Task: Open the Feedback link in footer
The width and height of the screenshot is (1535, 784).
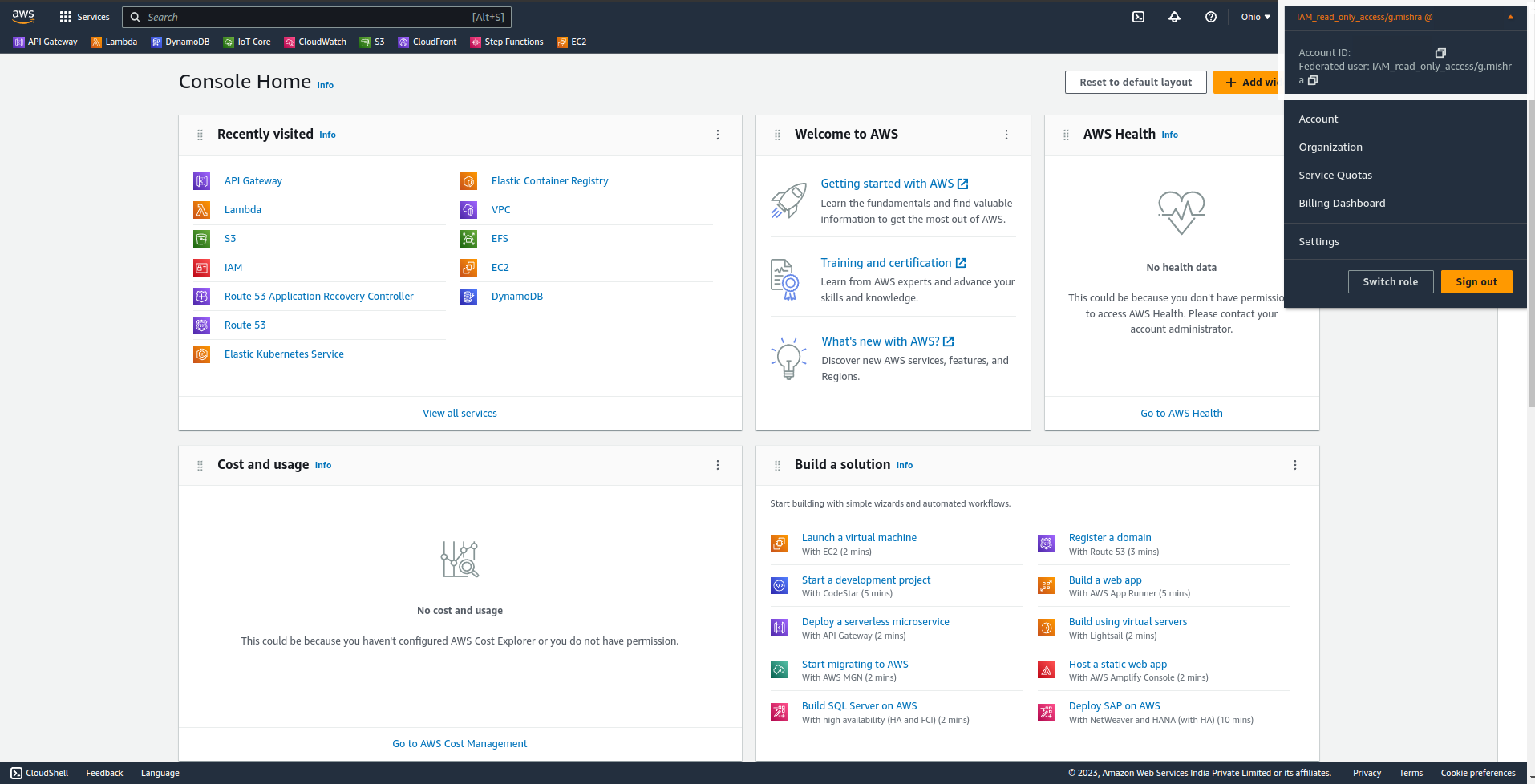Action: click(105, 773)
